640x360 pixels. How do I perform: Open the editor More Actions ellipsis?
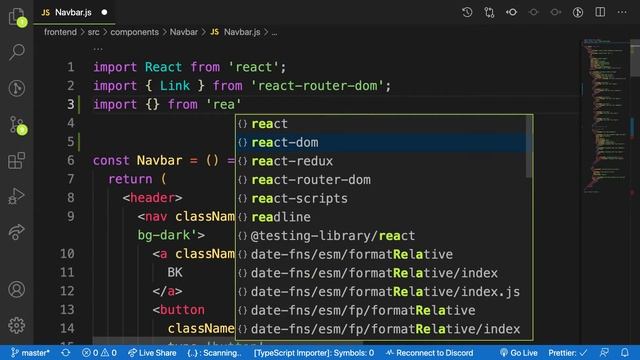(x=622, y=12)
